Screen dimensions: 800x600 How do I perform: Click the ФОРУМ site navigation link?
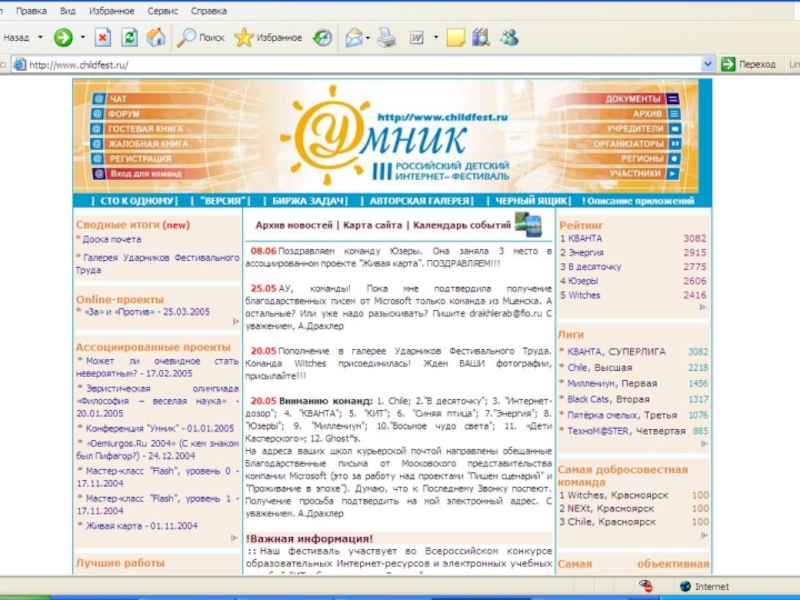pos(124,114)
